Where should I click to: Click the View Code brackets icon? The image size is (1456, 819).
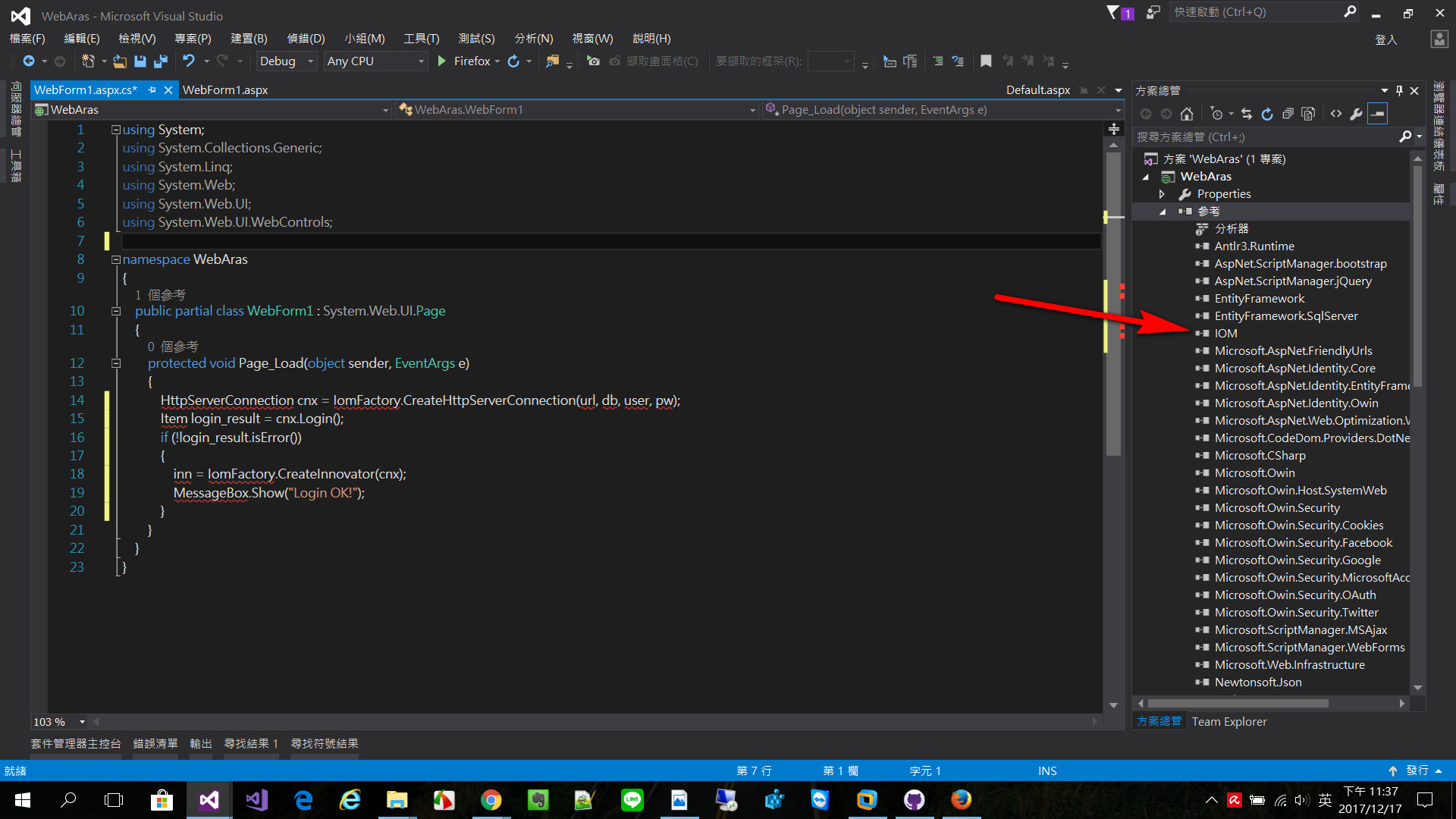coord(1336,114)
